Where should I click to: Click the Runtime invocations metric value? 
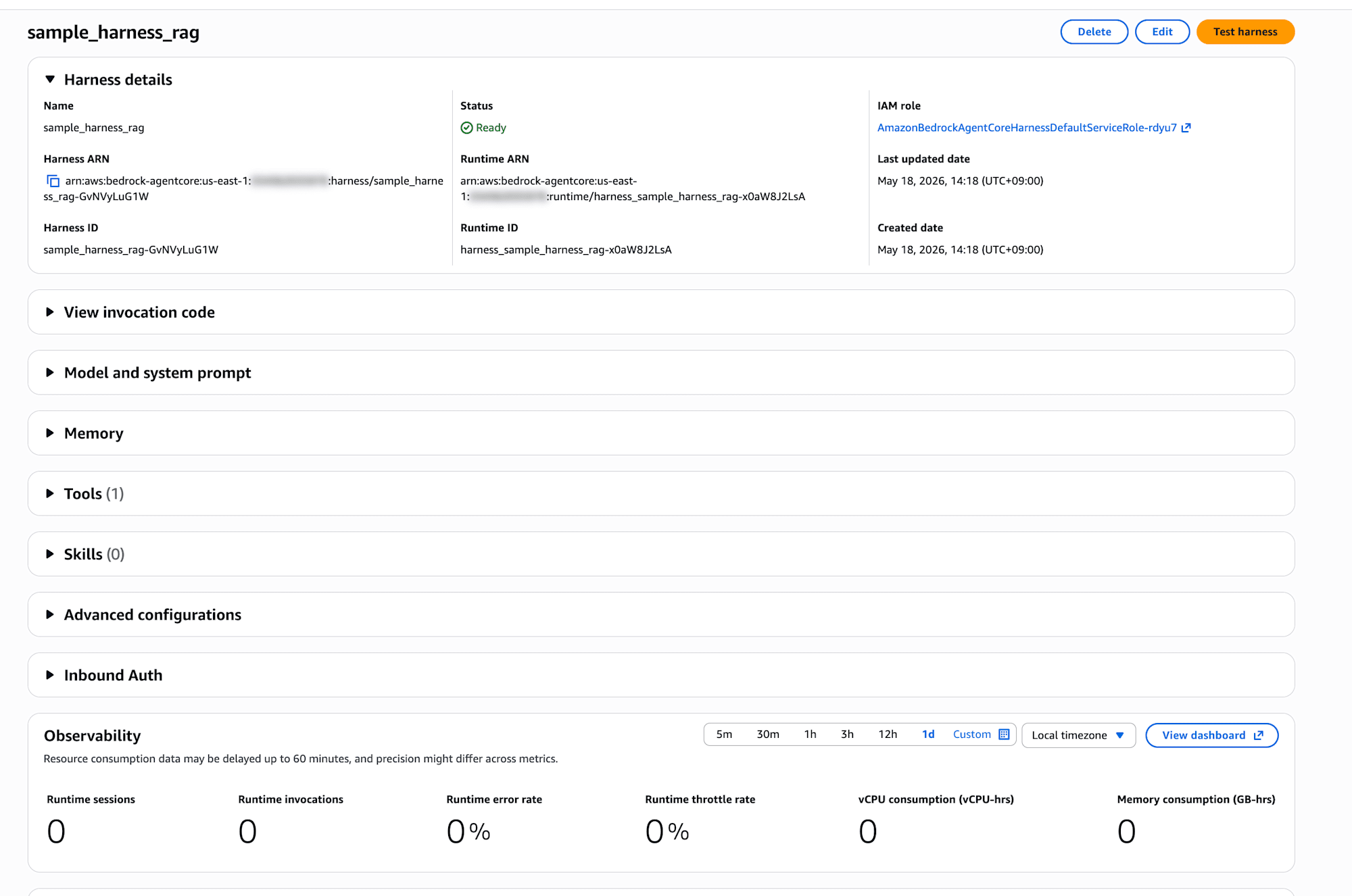247,831
